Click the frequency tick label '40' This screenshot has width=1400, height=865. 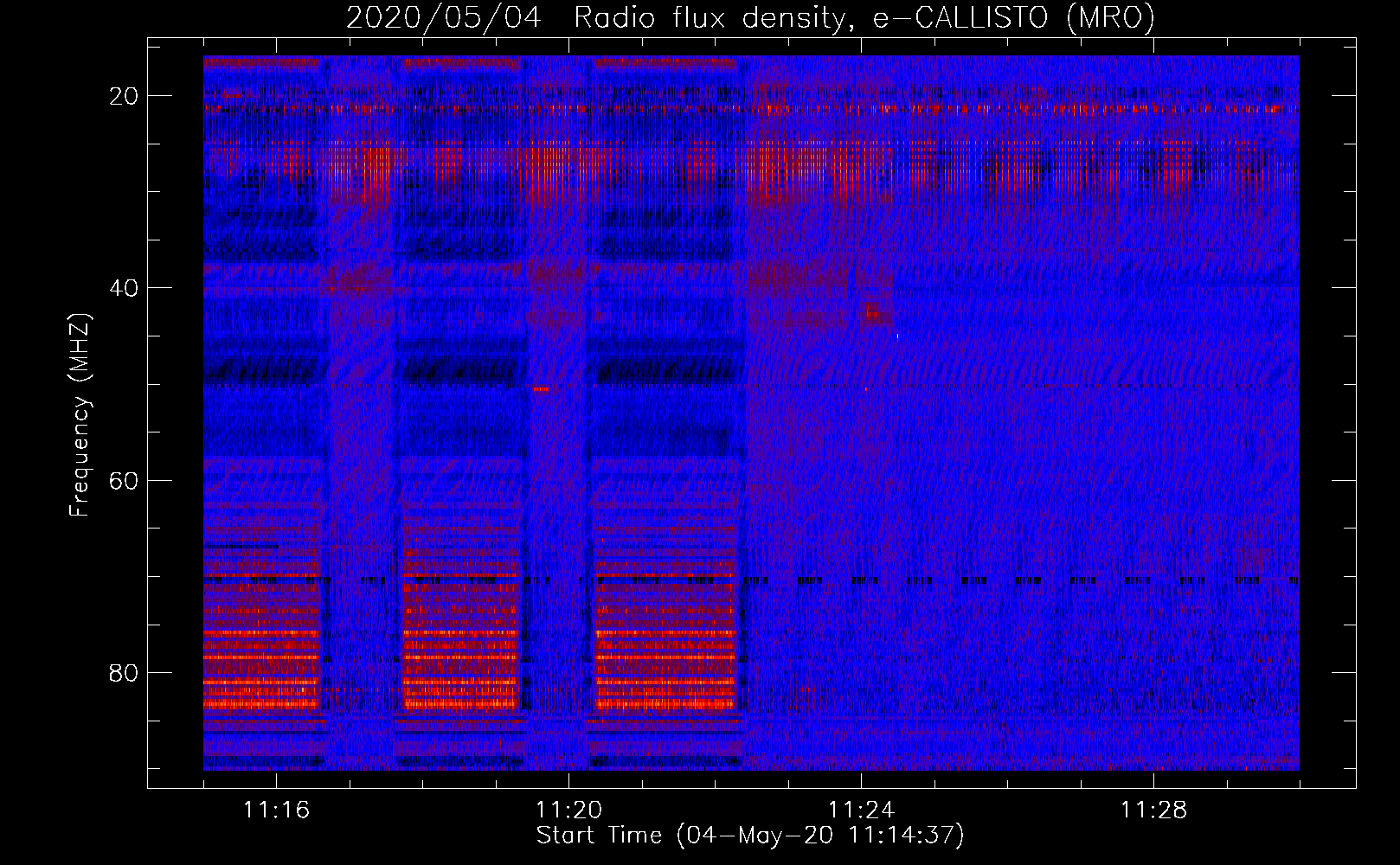[124, 288]
